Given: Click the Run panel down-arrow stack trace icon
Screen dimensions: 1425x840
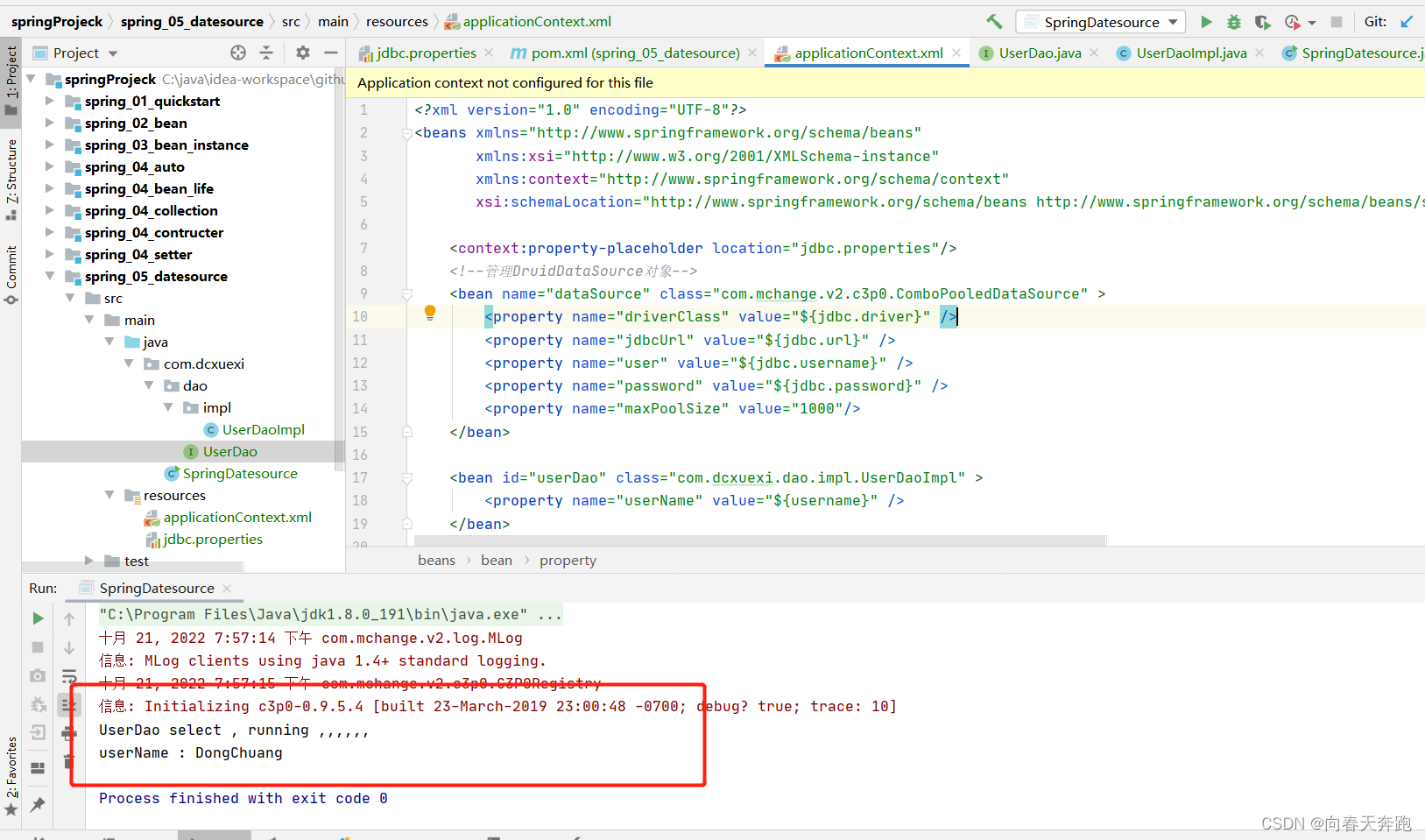Looking at the screenshot, I should (69, 647).
